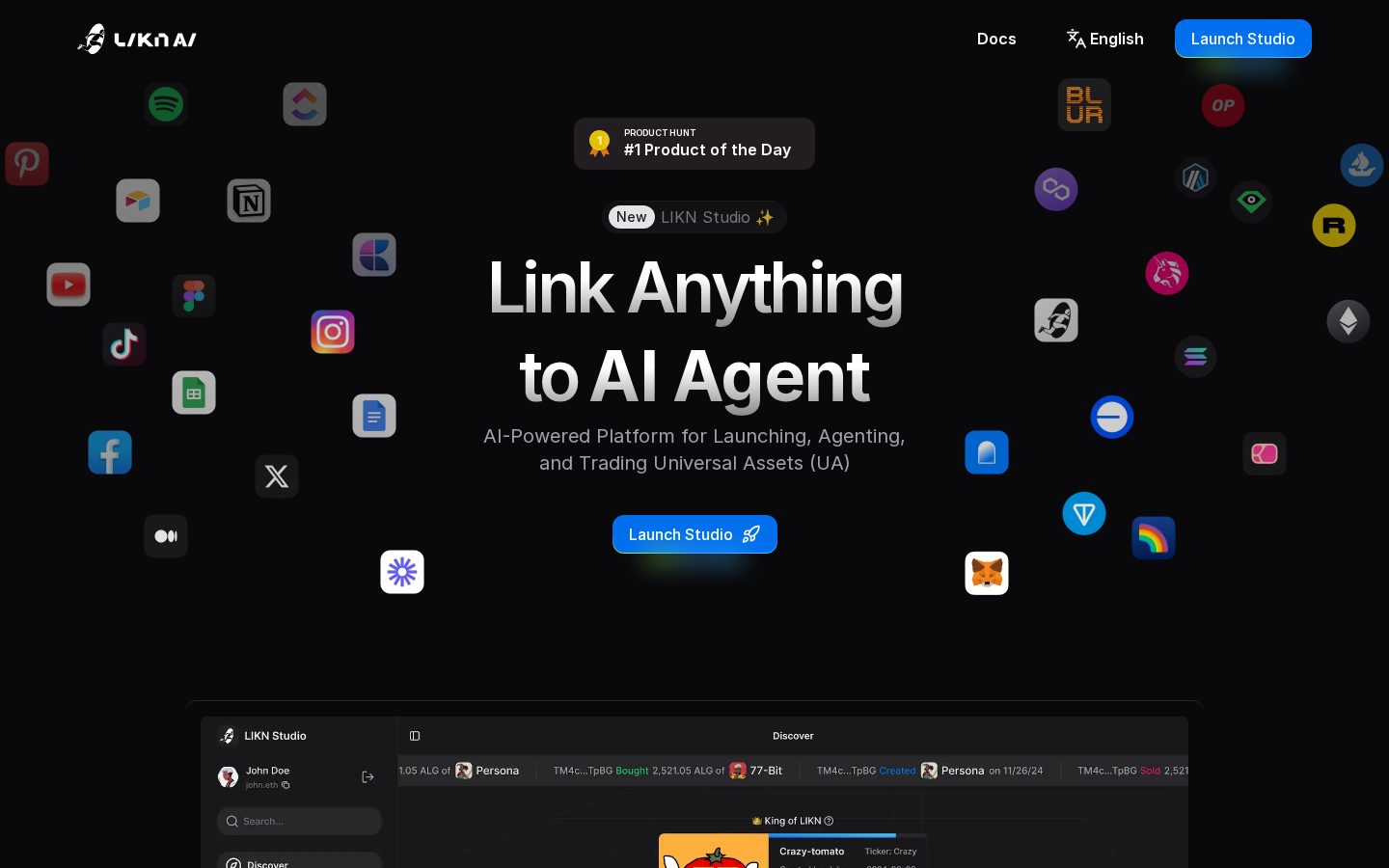
Task: Click the ClickUp icon
Action: 305,104
